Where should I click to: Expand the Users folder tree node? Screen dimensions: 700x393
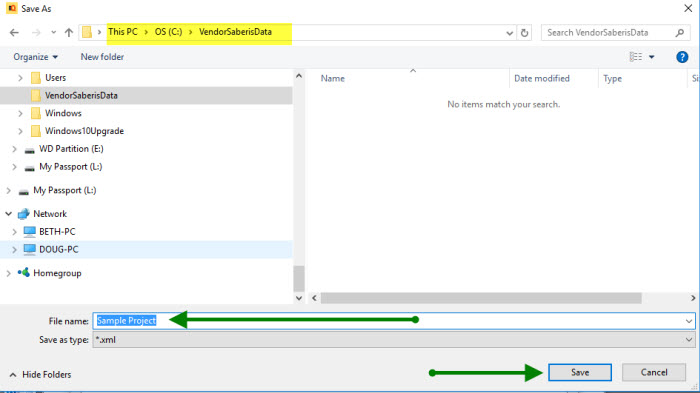pyautogui.click(x=20, y=78)
